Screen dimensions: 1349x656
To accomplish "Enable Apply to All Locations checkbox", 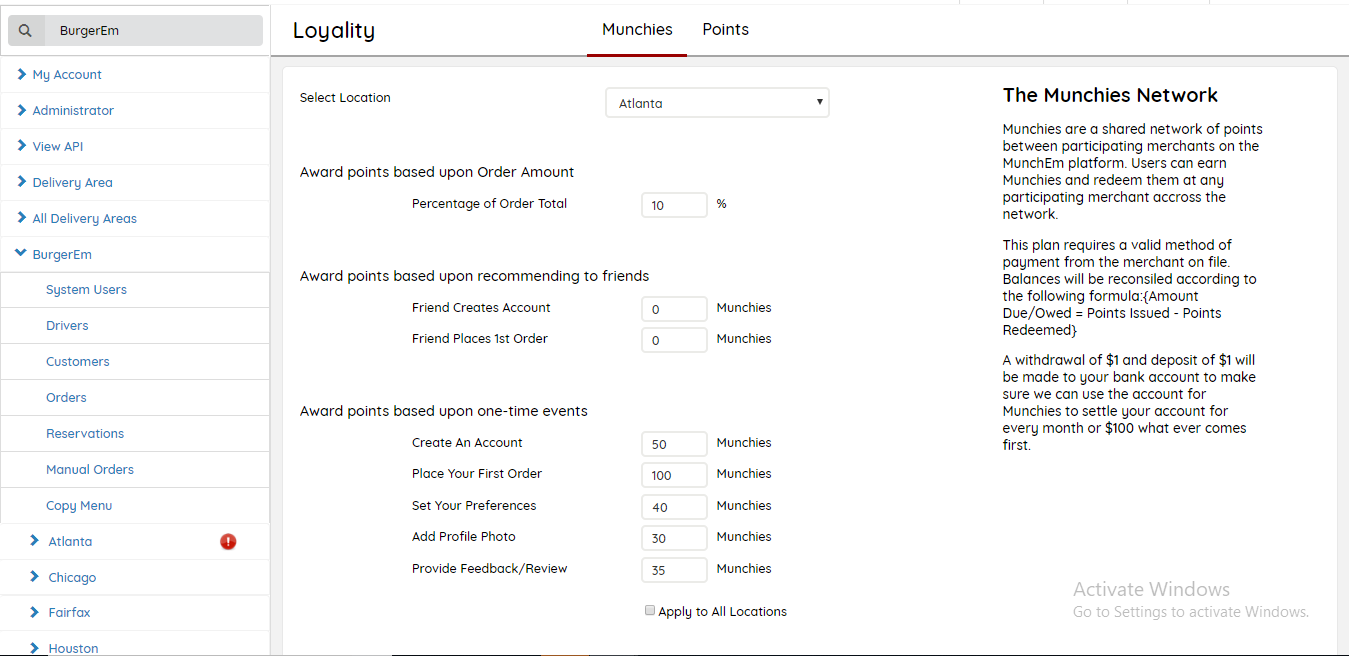I will click(650, 611).
